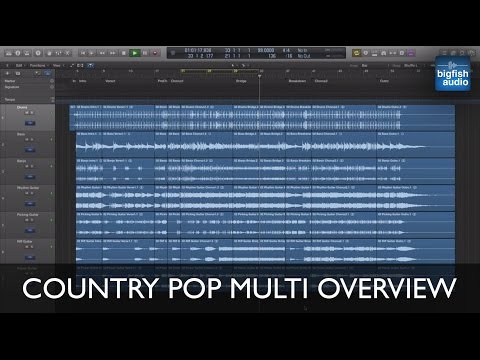The image size is (480, 360).
Task: Open the List Editors panel
Action: click(x=444, y=53)
